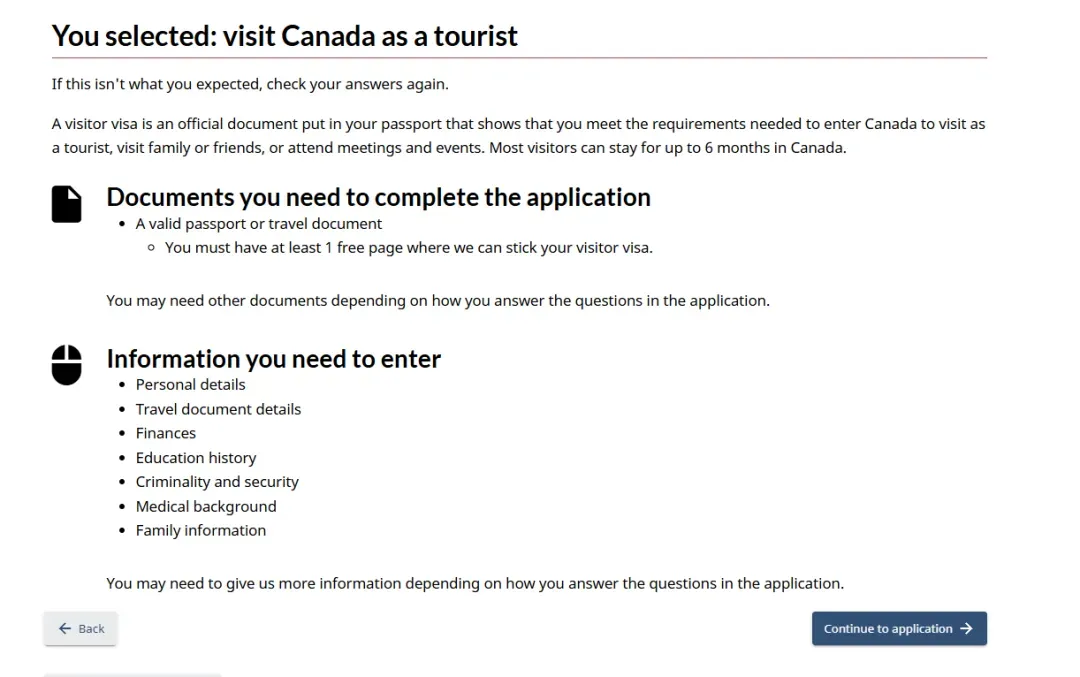This screenshot has height=677, width=1080.
Task: Click the document file icon
Action: [66, 204]
